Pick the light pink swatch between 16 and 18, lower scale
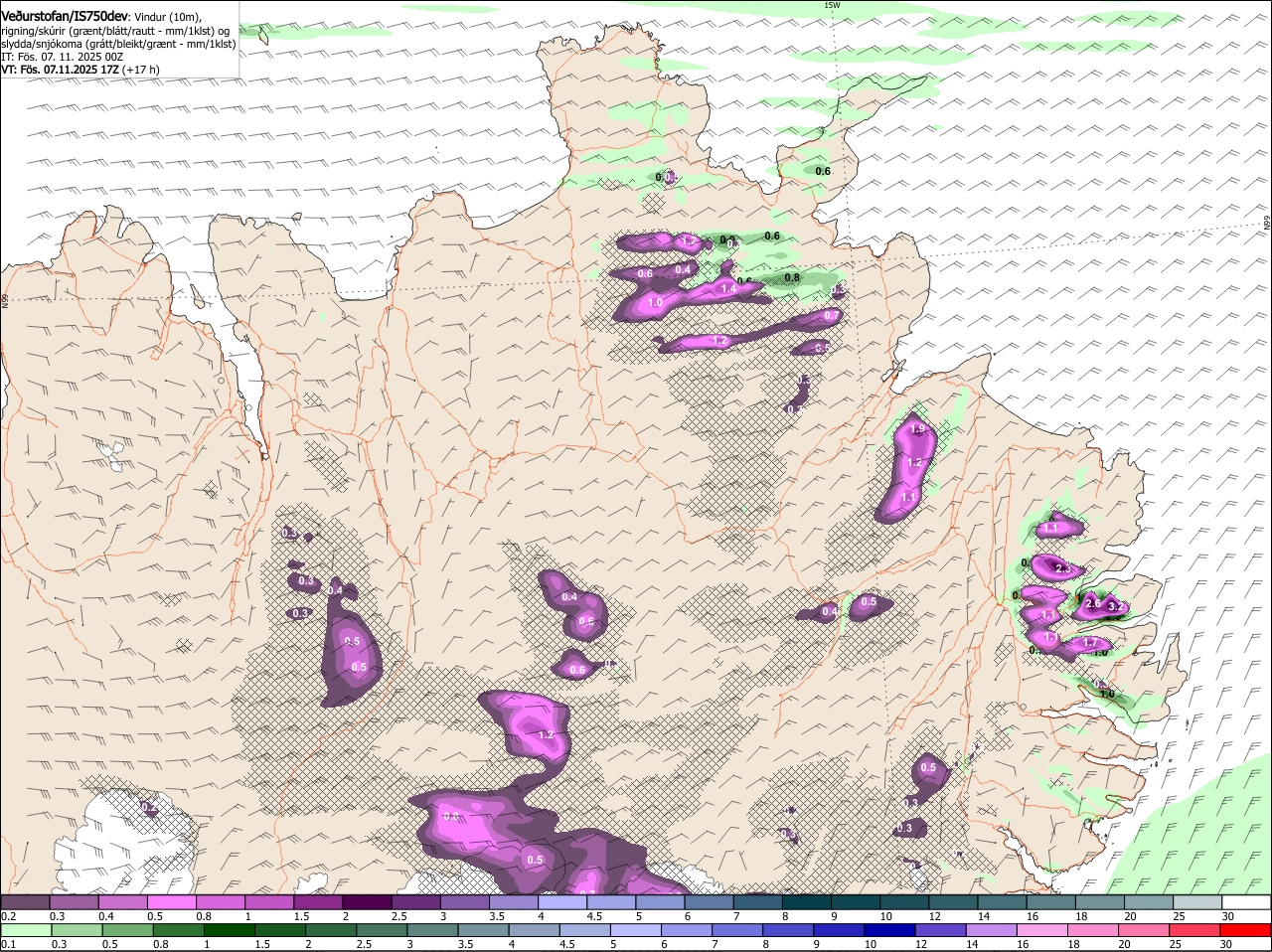 click(1044, 930)
